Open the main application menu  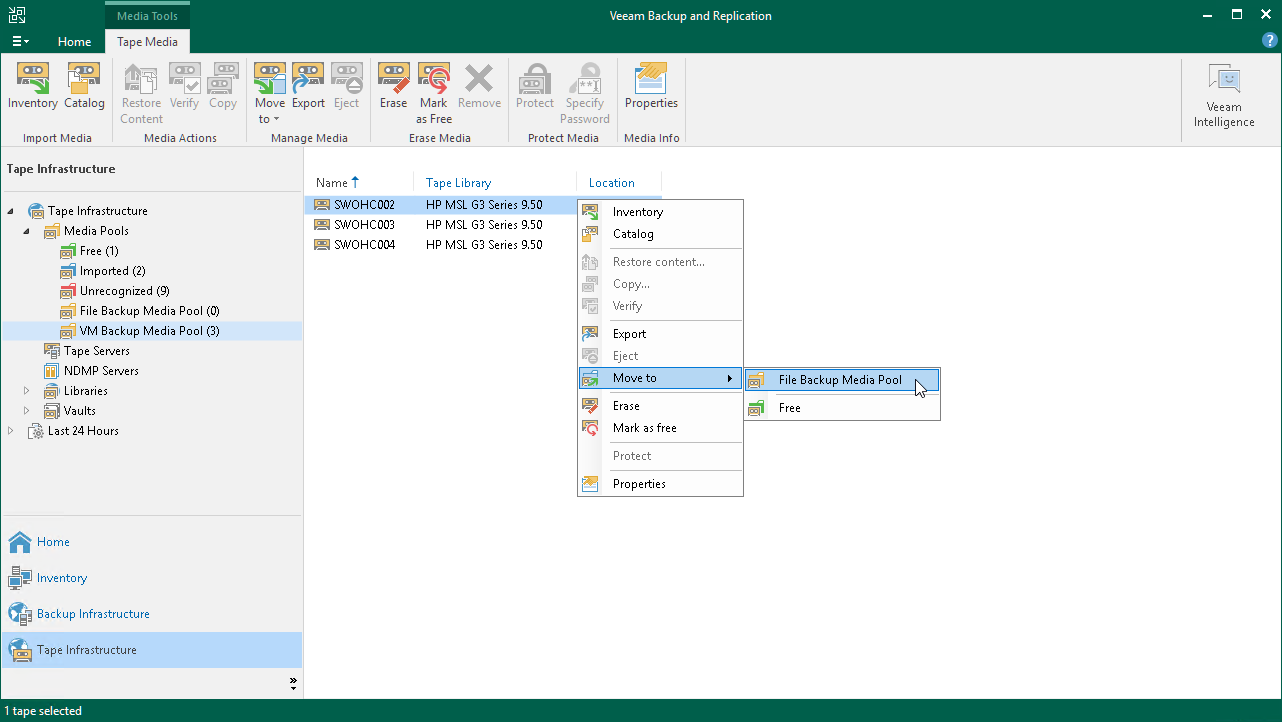point(20,41)
